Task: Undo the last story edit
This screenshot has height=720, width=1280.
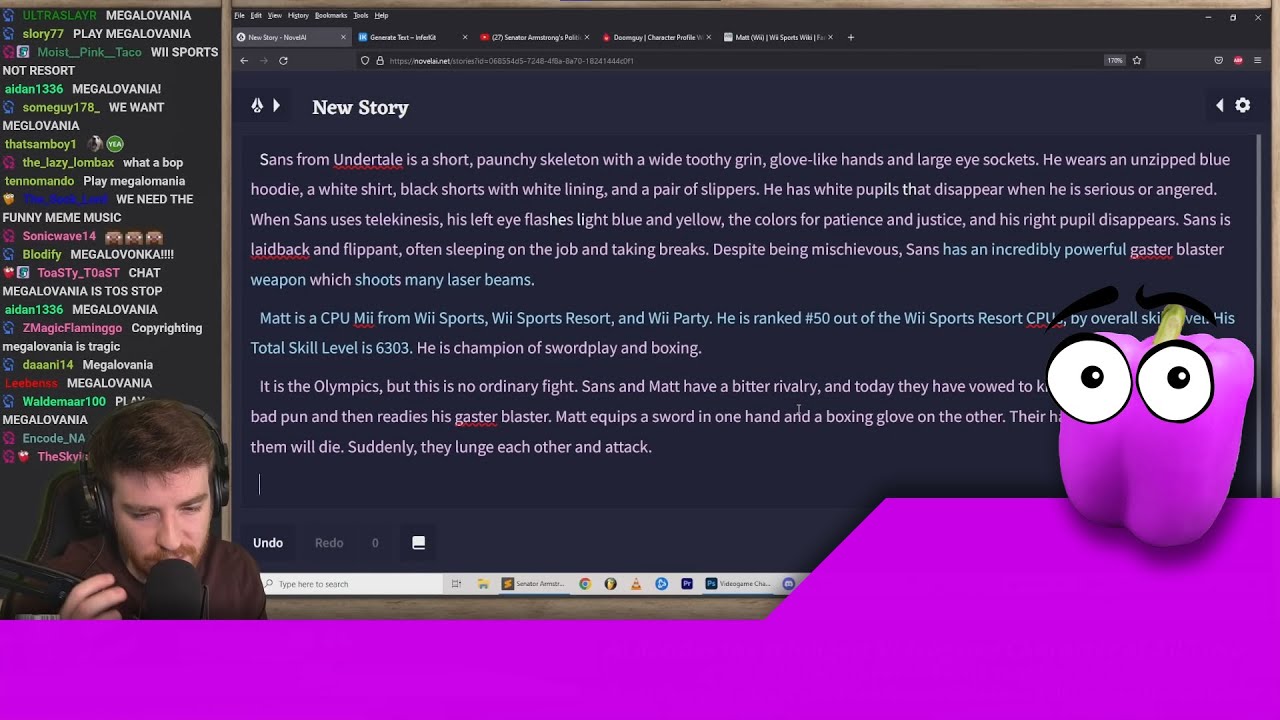Action: pos(268,543)
